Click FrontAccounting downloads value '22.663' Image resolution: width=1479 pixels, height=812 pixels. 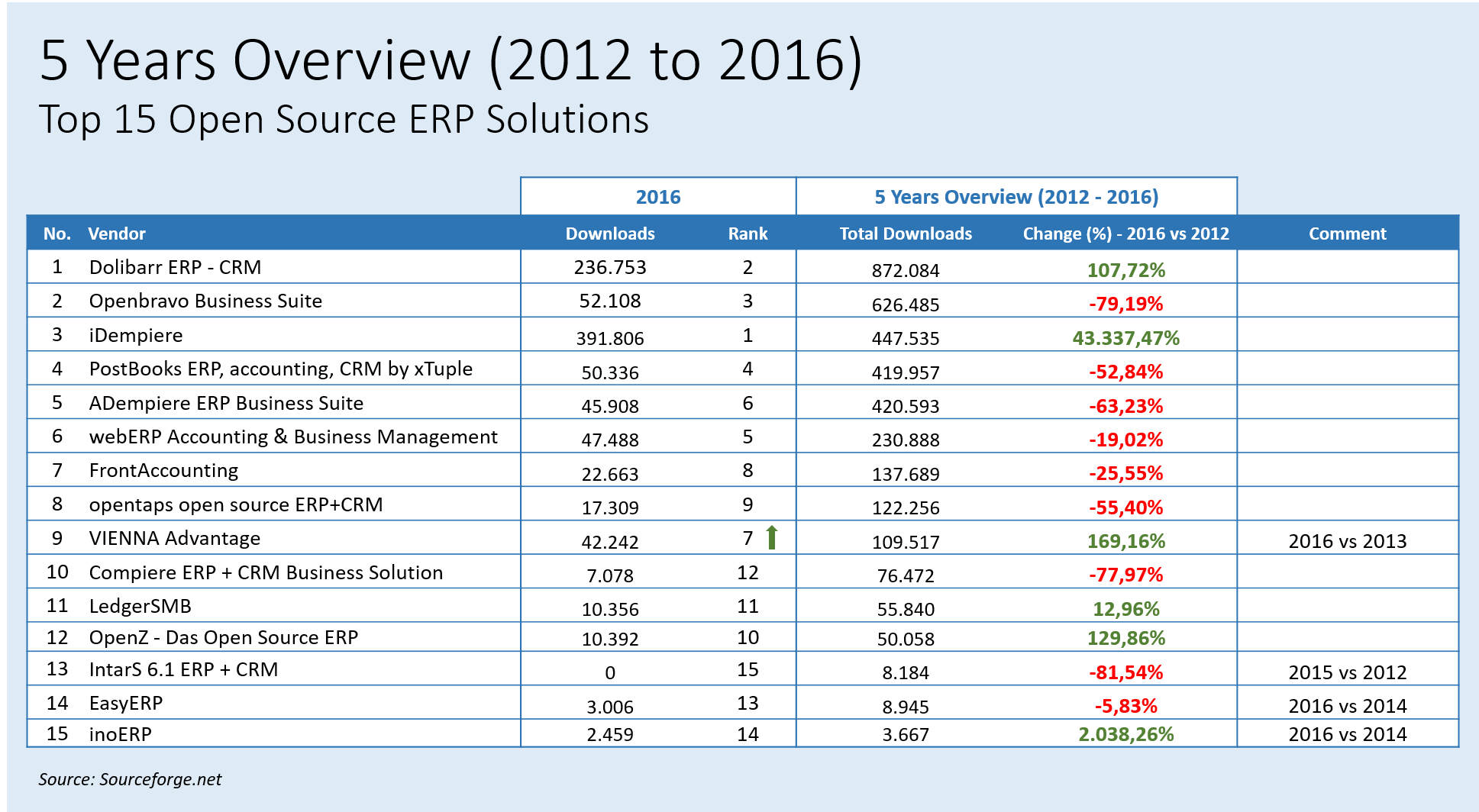pos(610,474)
